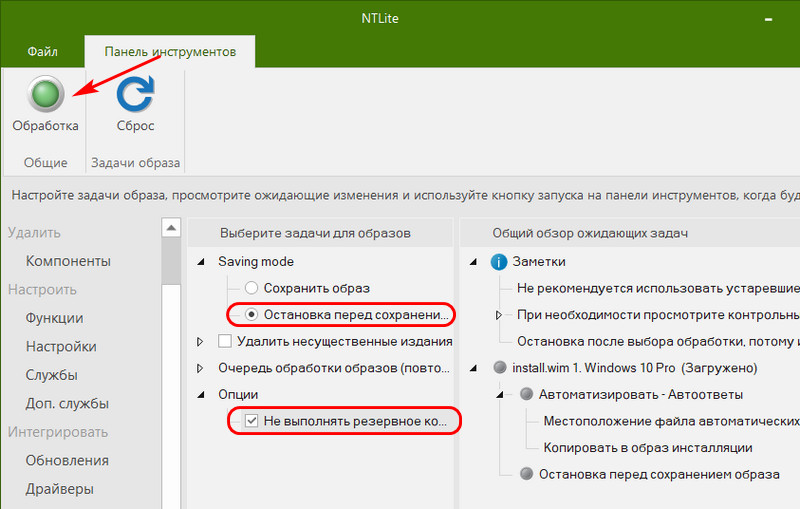Click the blue Сброс reset arrow icon
This screenshot has height=509, width=800.
coord(135,94)
